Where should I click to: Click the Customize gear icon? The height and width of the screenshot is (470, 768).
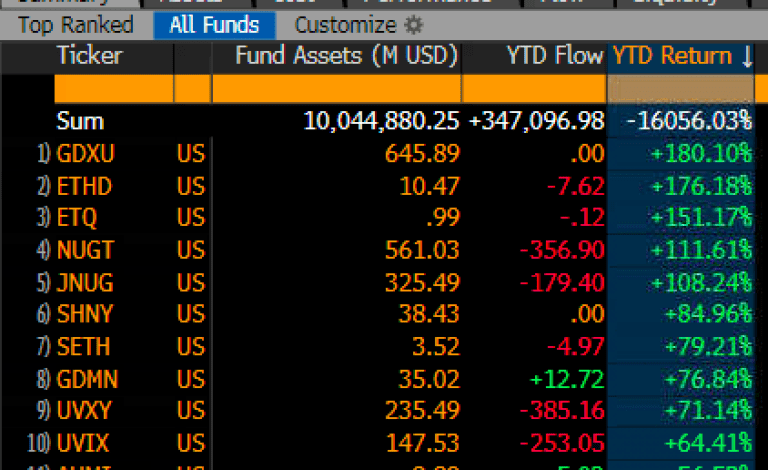tap(414, 26)
